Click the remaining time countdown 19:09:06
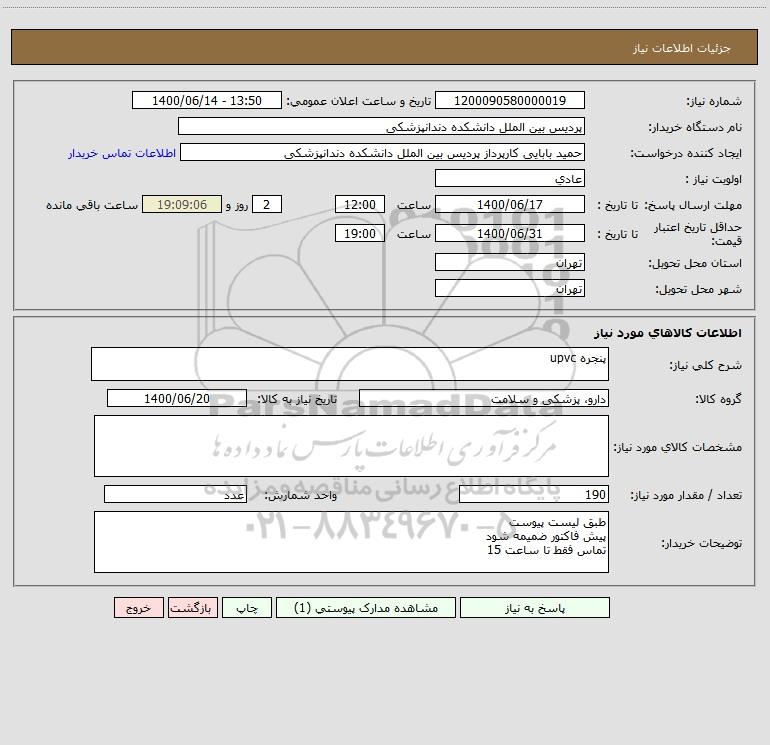The image size is (770, 745). [x=182, y=204]
